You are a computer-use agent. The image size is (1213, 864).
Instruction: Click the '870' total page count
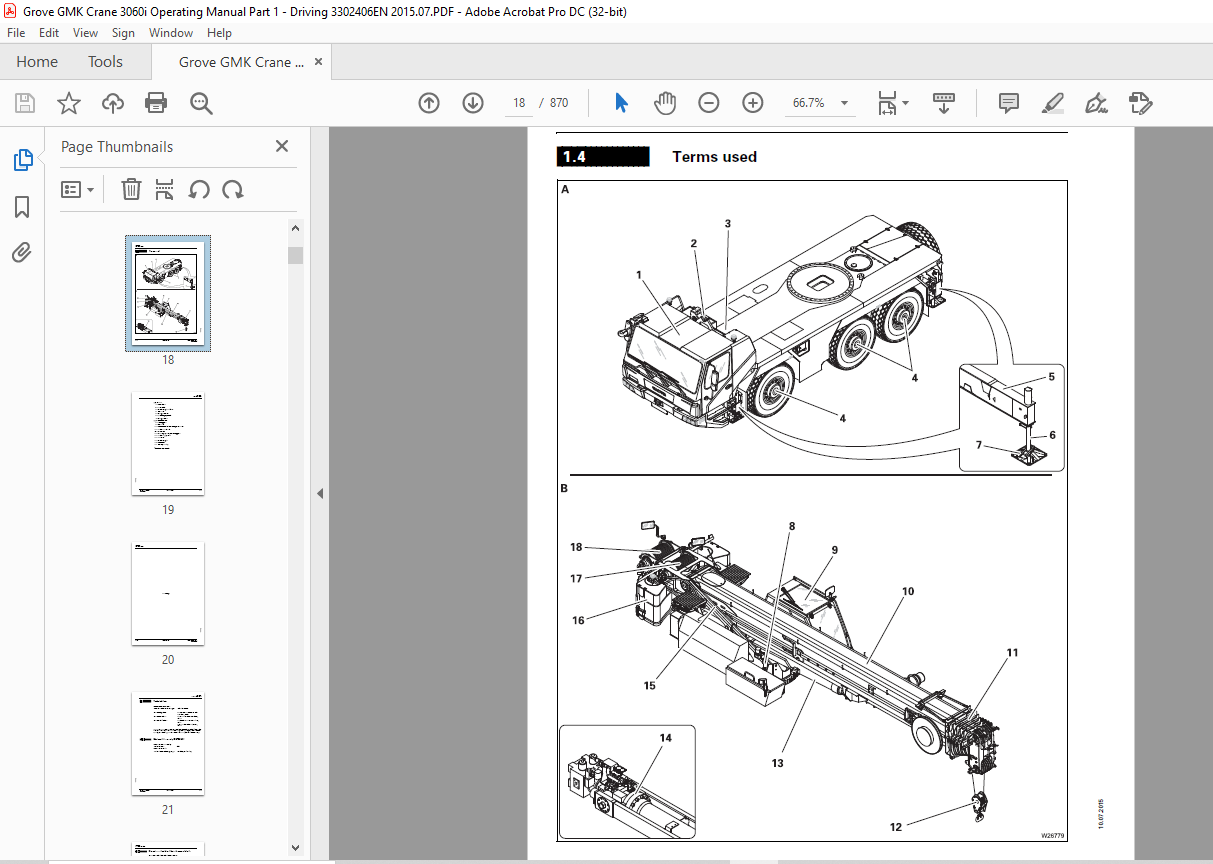[x=559, y=103]
